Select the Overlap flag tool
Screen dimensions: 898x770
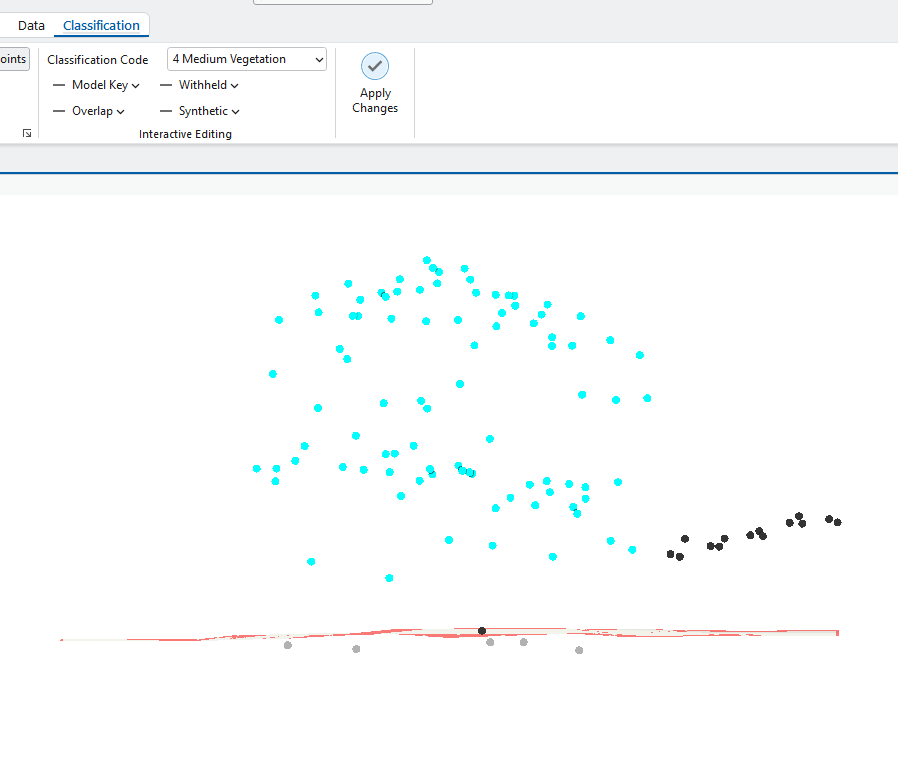[x=92, y=111]
